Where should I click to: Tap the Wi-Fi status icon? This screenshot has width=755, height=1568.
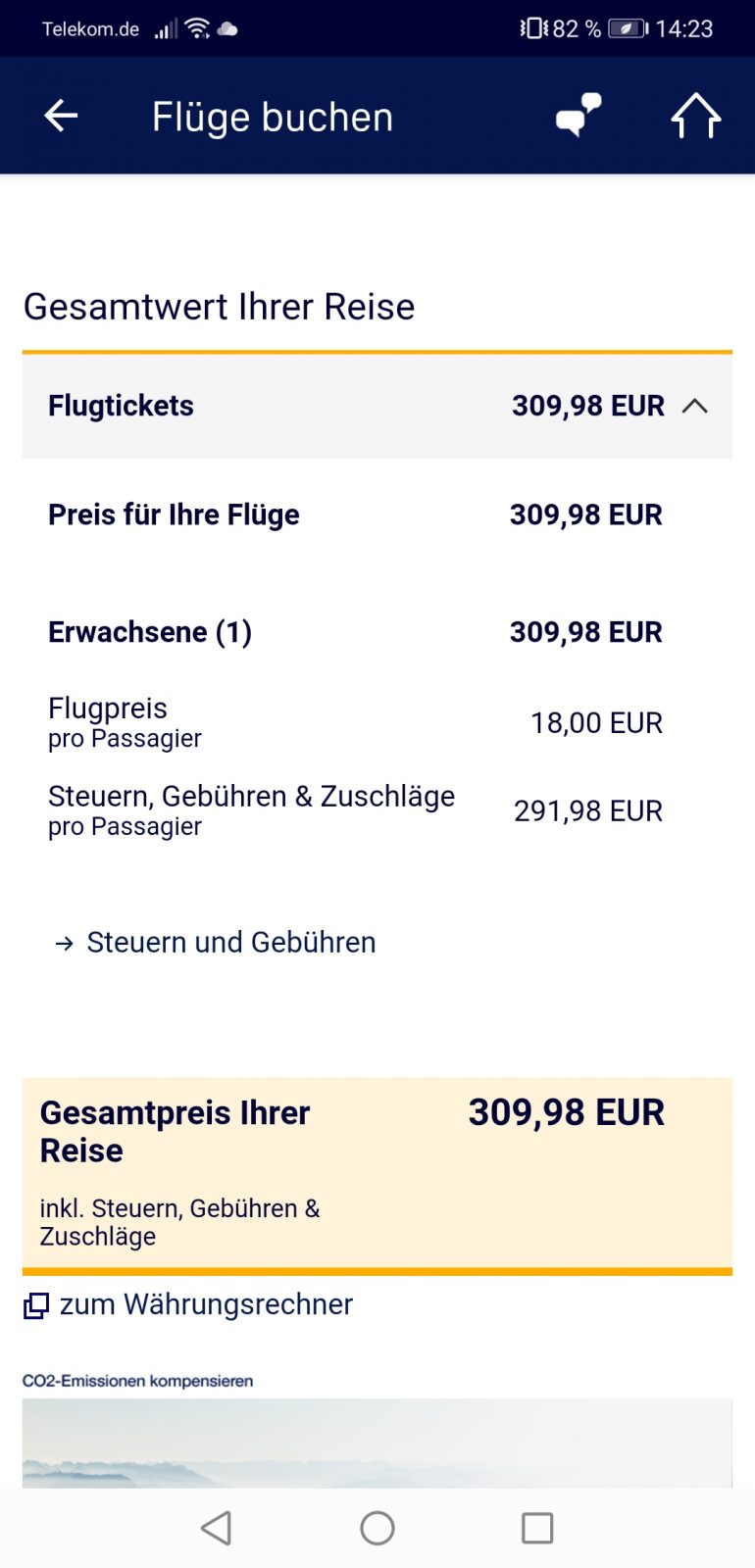(x=198, y=28)
